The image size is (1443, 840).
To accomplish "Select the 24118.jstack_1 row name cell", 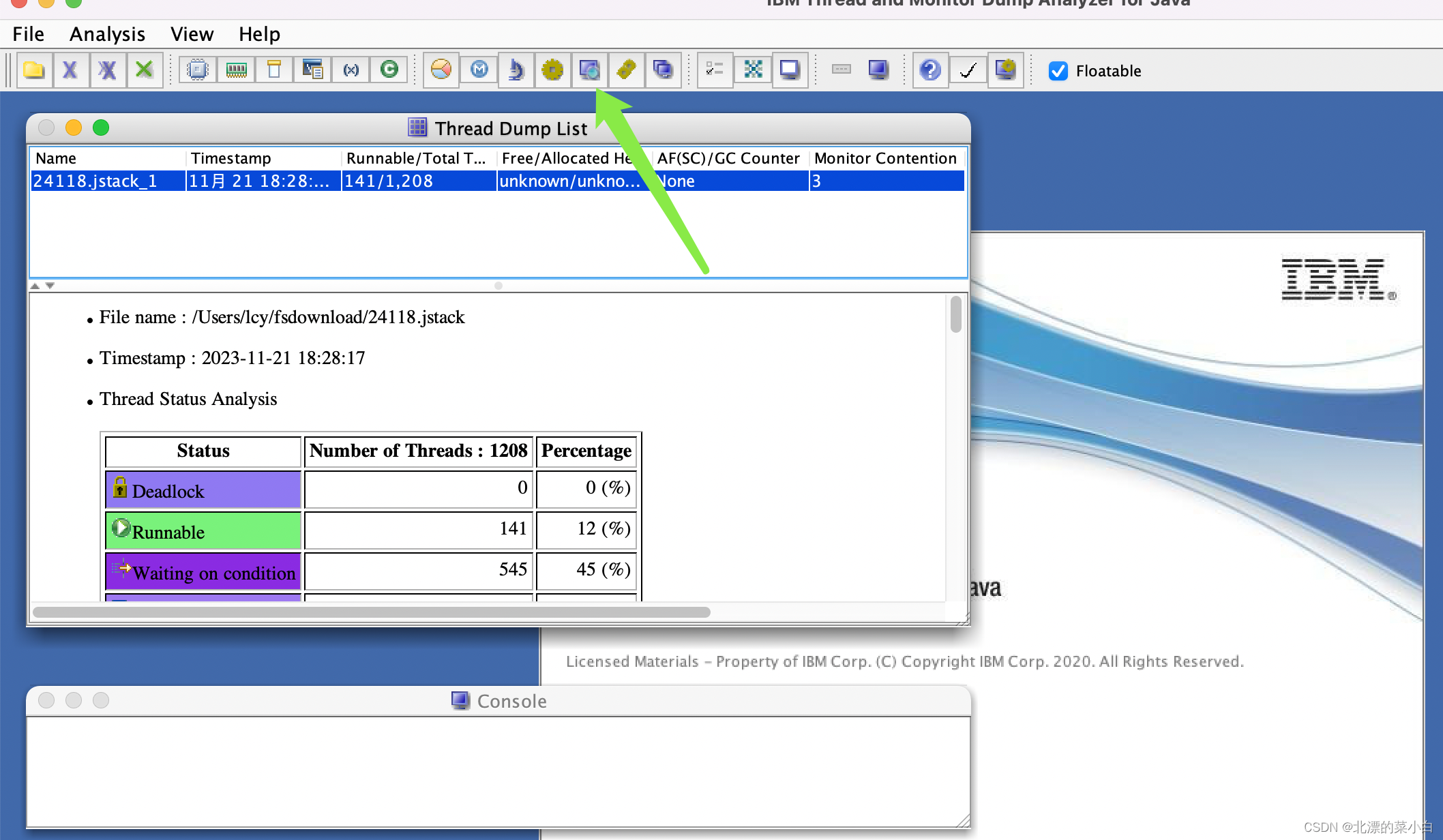I will (x=108, y=181).
